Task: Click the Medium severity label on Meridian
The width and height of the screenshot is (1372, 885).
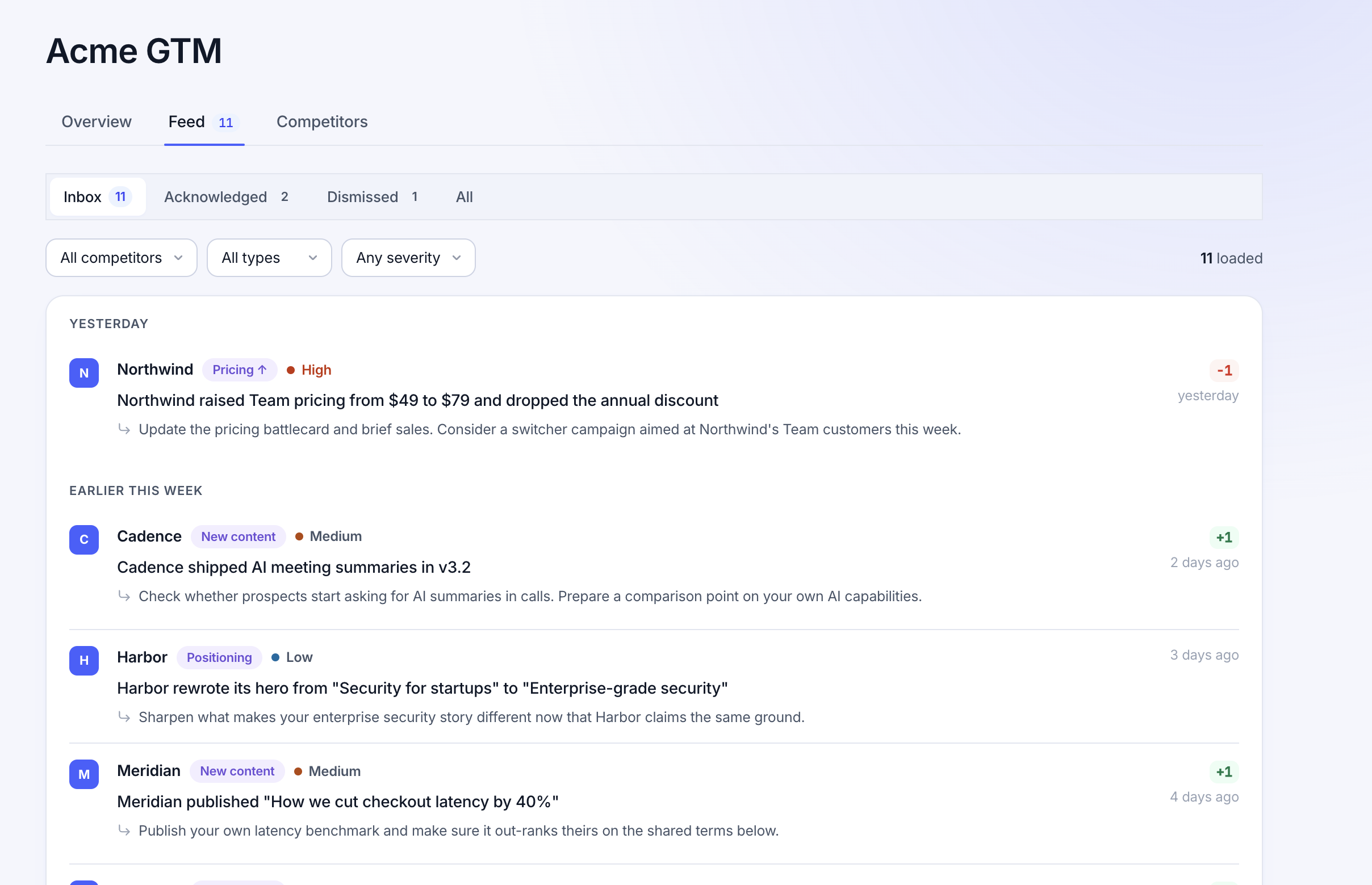Action: click(328, 771)
